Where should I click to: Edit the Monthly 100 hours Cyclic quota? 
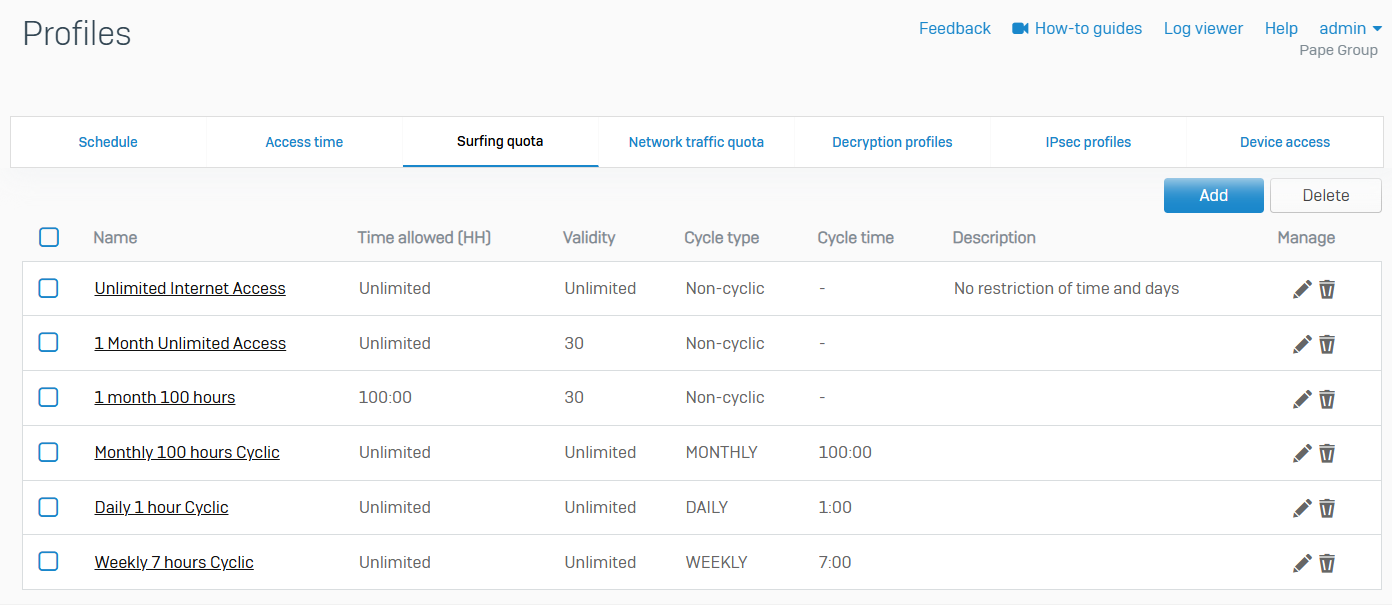click(x=1301, y=453)
